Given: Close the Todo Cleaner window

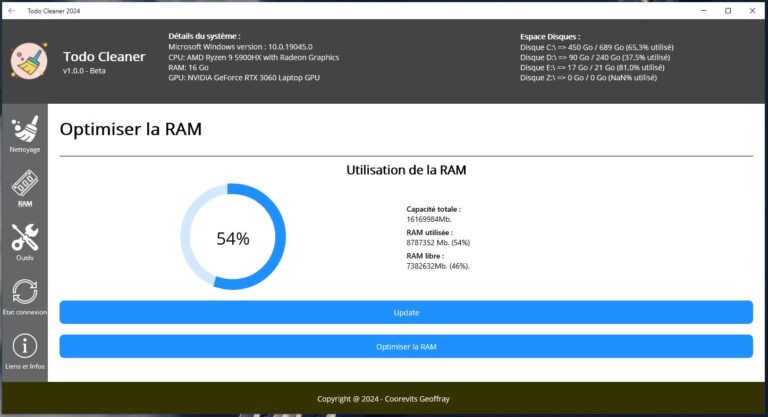Looking at the screenshot, I should pos(753,10).
